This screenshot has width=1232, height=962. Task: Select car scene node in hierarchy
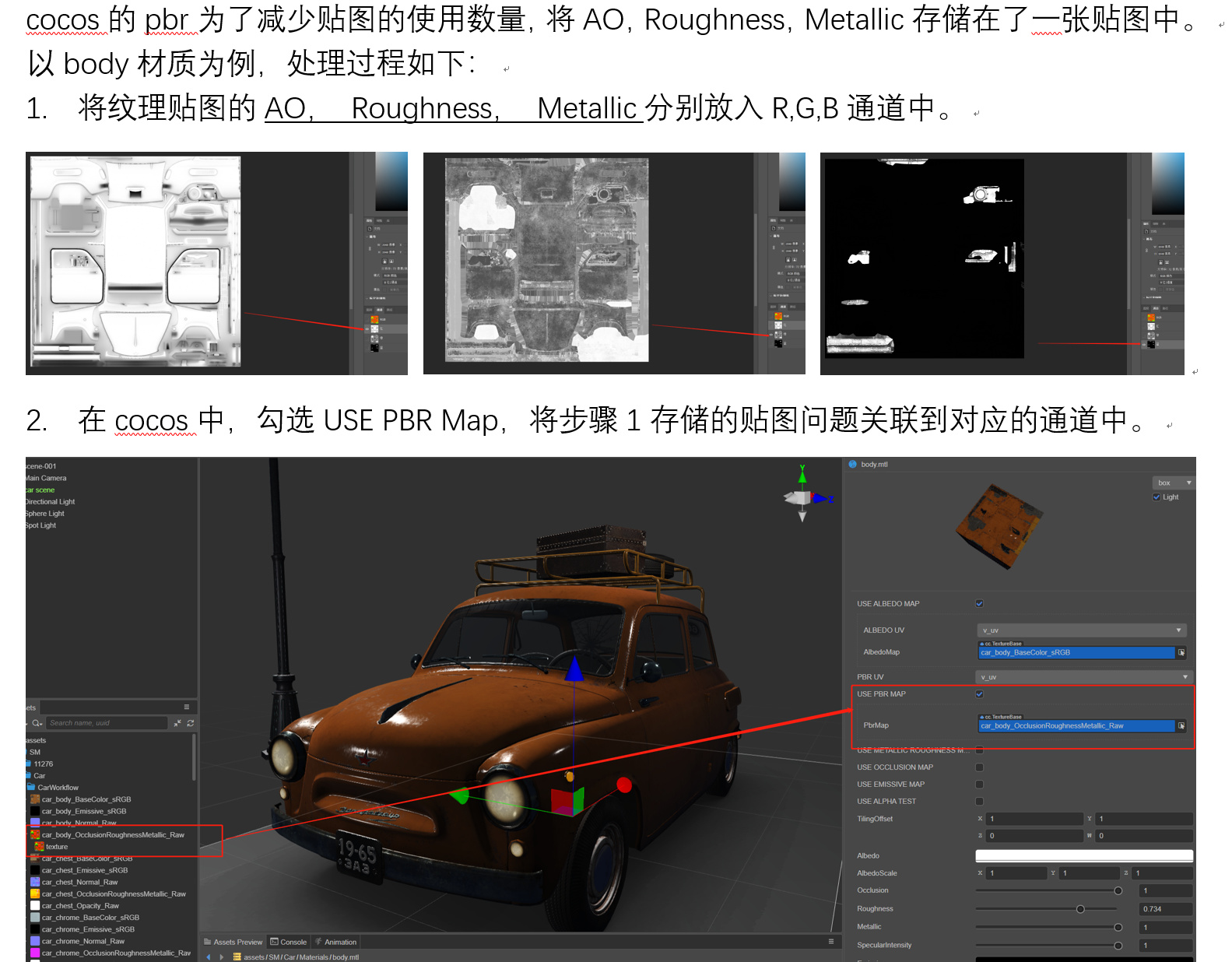click(x=40, y=490)
